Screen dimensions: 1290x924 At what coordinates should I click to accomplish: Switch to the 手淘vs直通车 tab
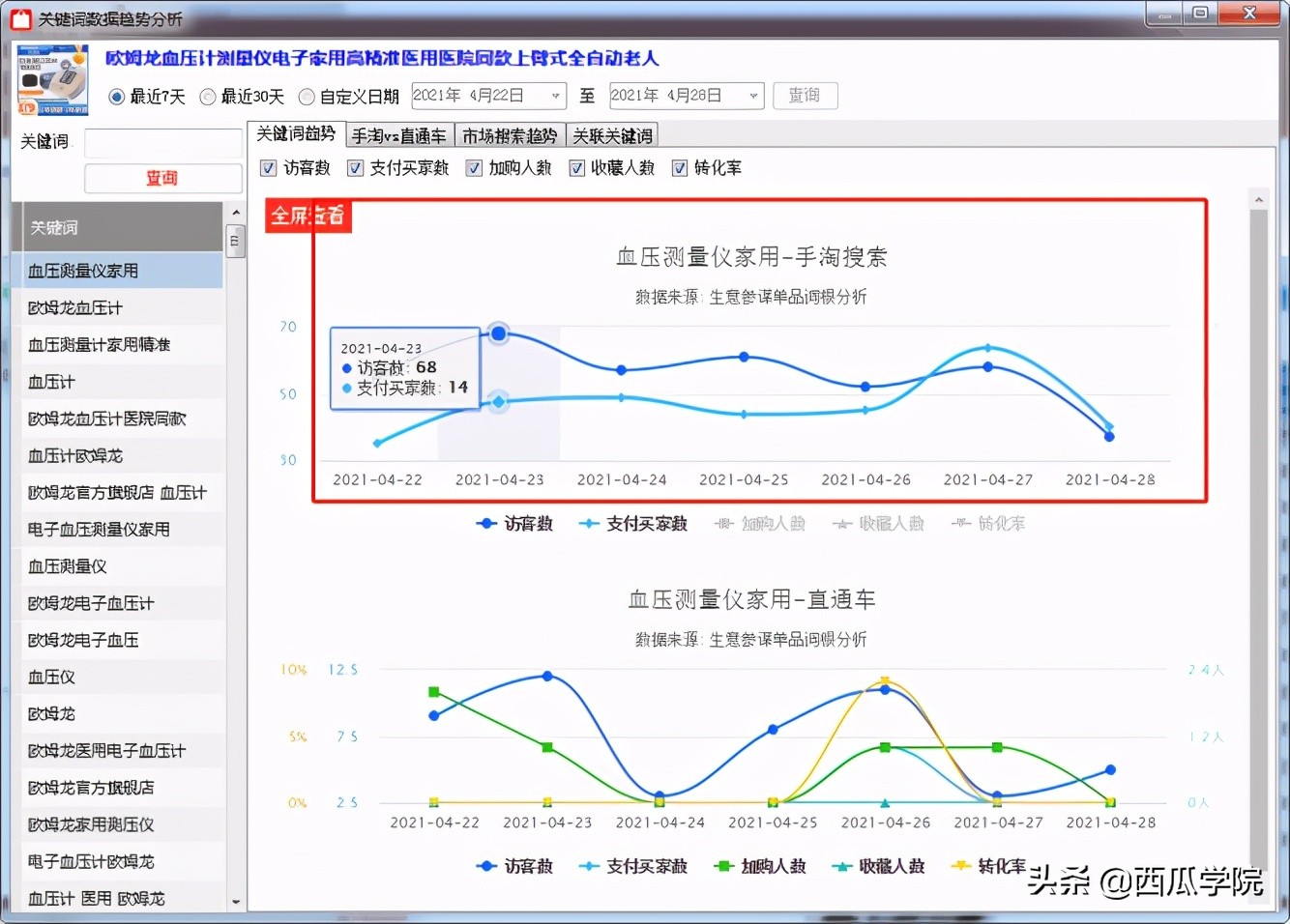(398, 136)
